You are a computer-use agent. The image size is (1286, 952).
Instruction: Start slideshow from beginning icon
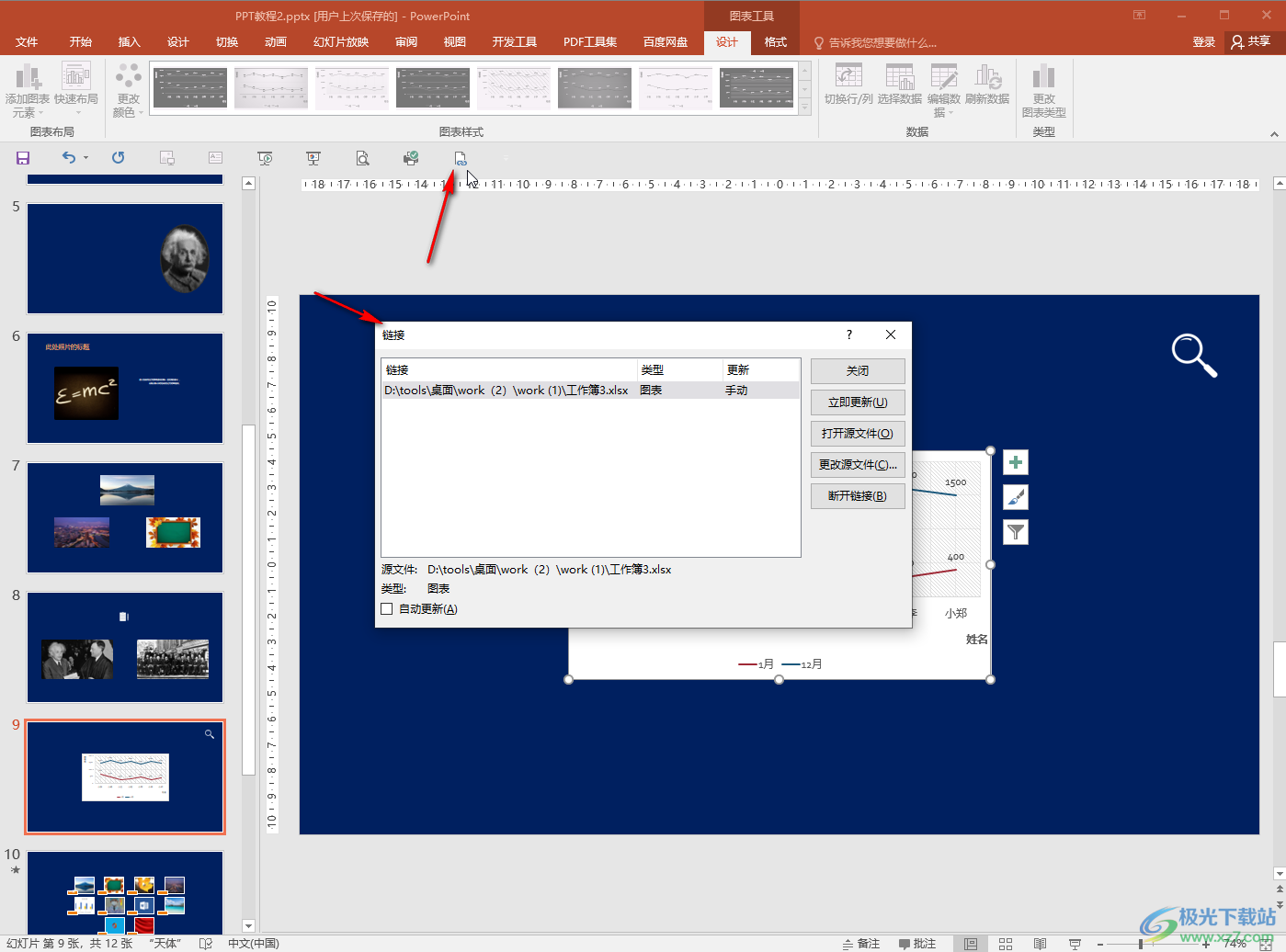[x=265, y=158]
